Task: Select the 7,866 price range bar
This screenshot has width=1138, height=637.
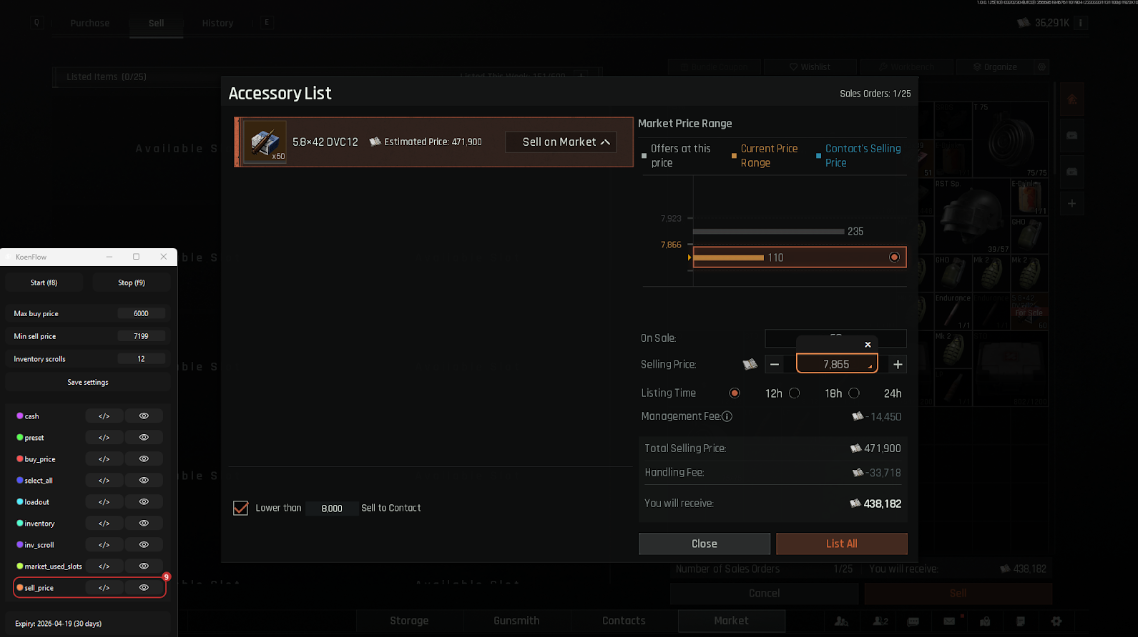Action: 798,257
